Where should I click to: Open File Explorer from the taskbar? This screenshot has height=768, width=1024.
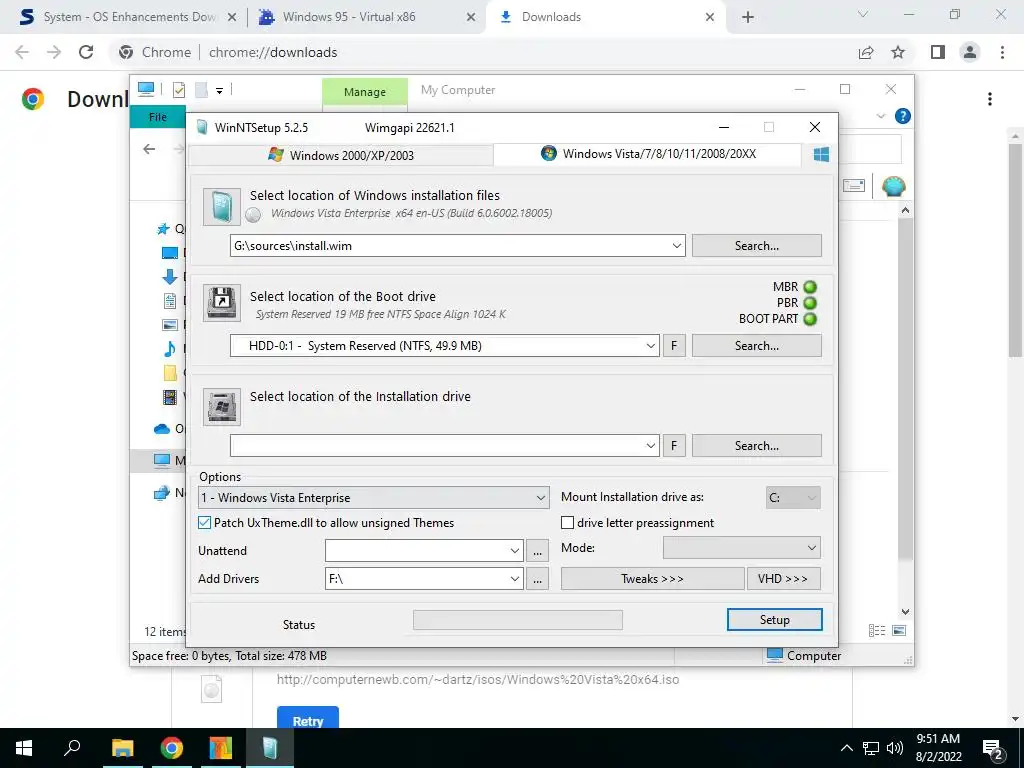coord(122,748)
